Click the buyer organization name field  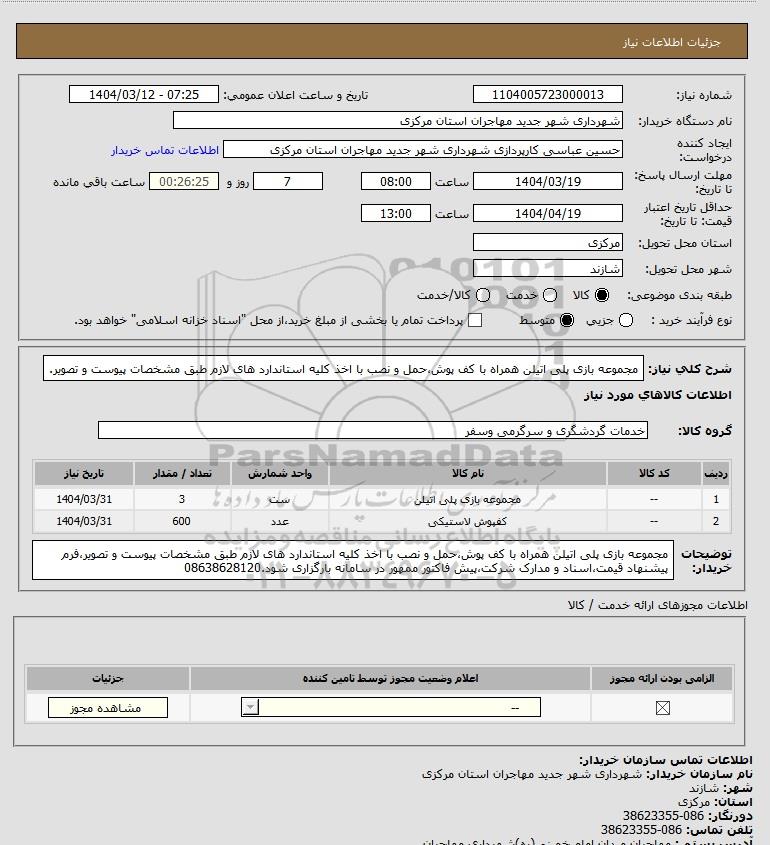click(x=398, y=121)
